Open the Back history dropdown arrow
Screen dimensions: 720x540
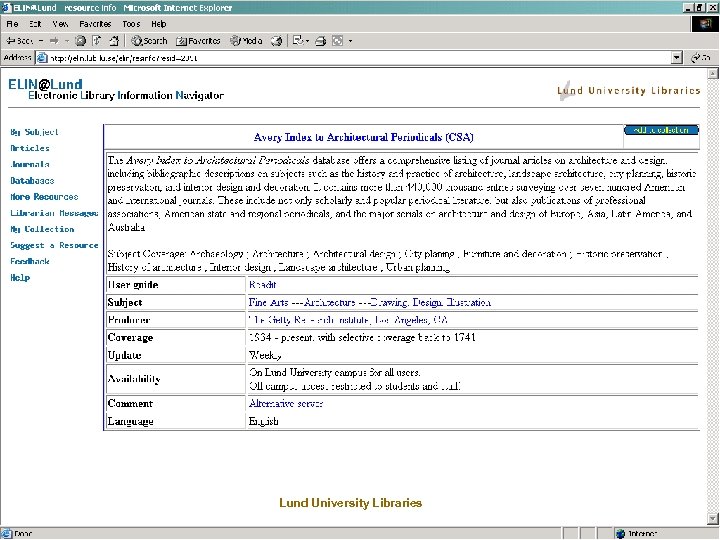coord(41,41)
